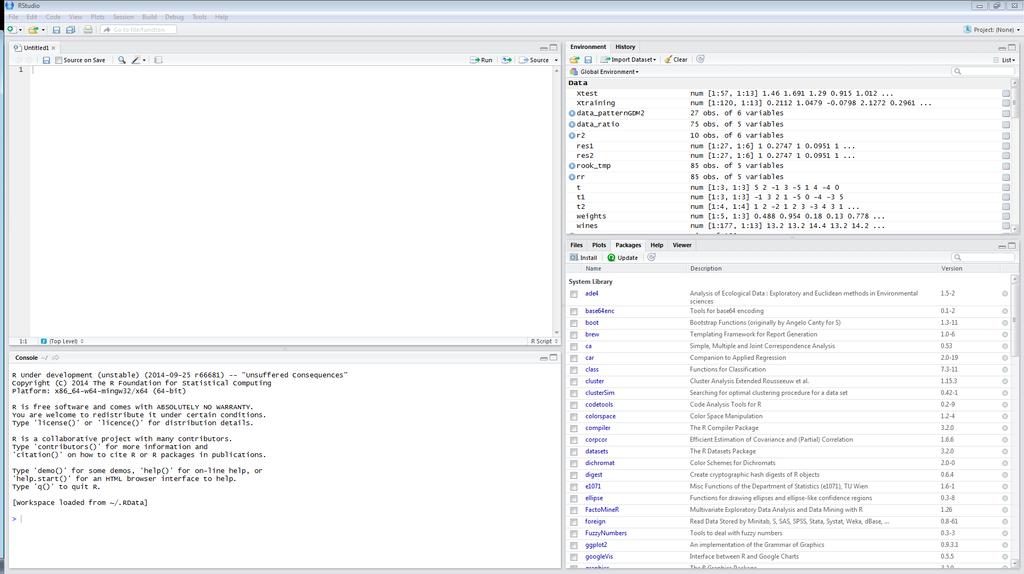Viewport: 1024px width, 574px height.
Task: Maximize the Console pane
Action: (x=554, y=357)
